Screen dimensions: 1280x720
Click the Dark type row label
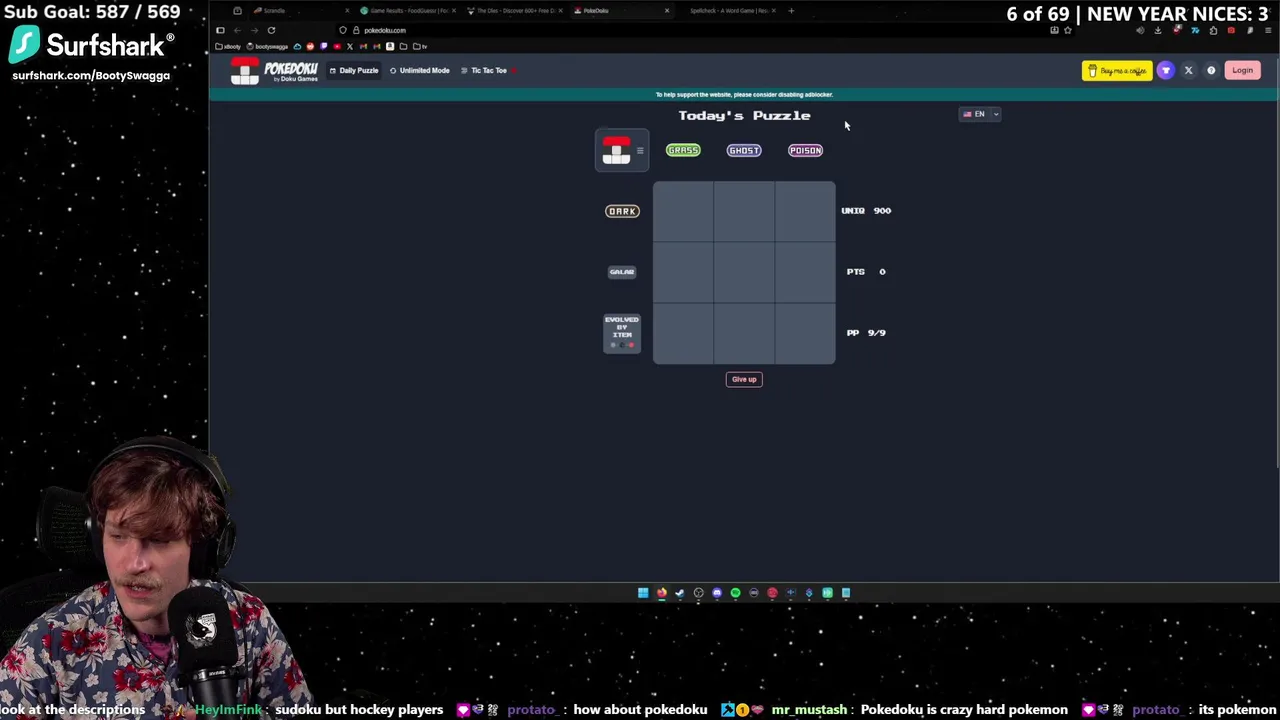(622, 211)
